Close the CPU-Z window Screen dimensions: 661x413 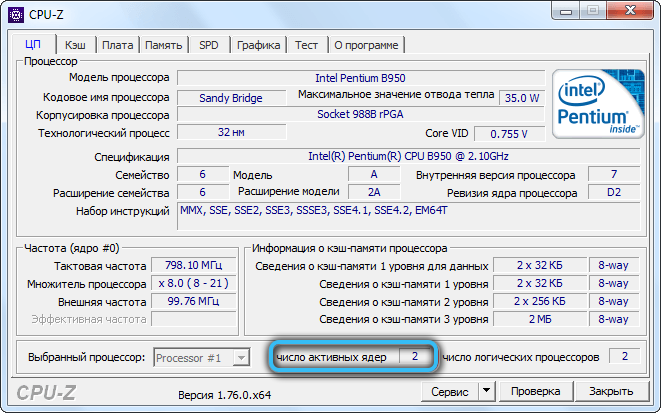tap(631, 12)
